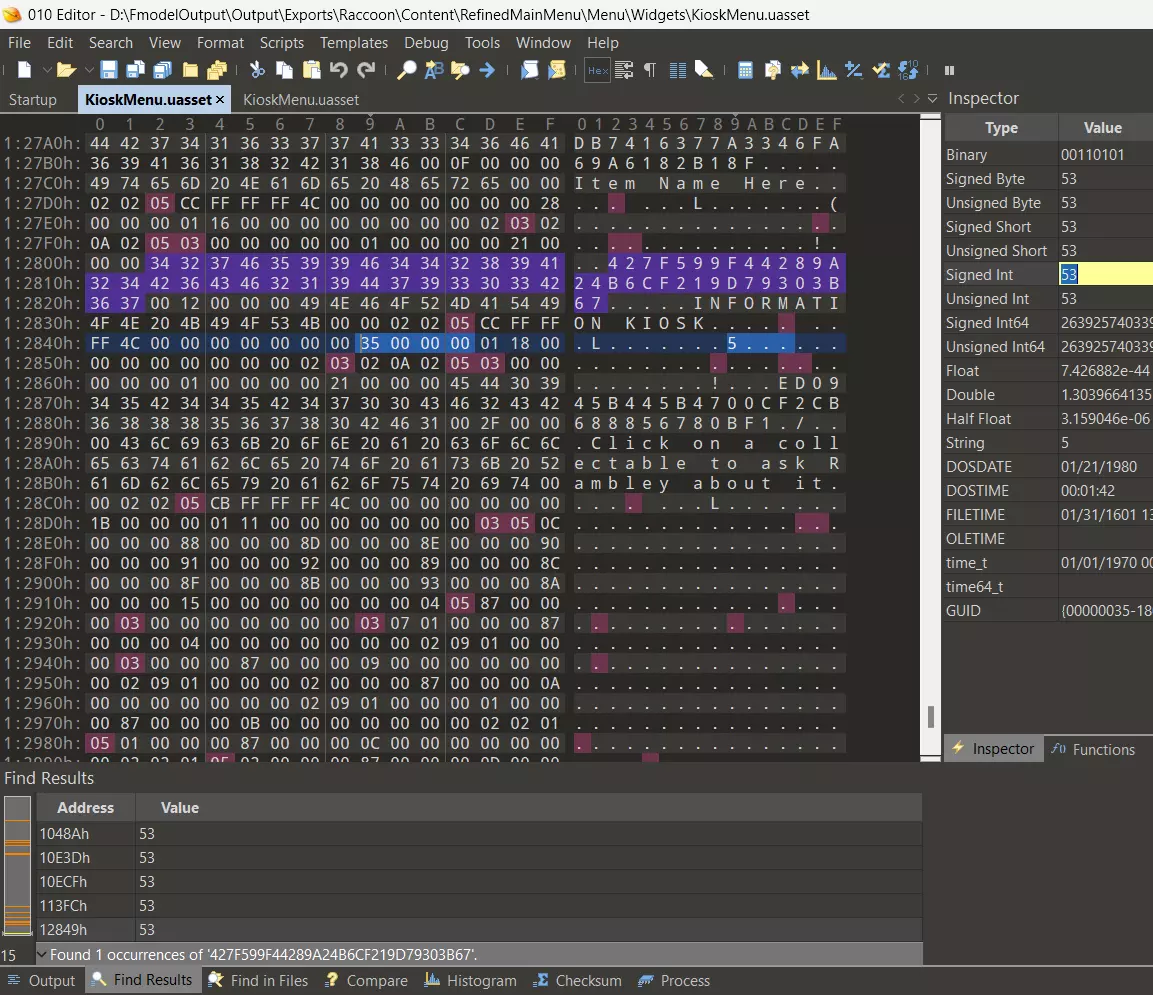Click the Goto arrow icon
This screenshot has width=1153, height=995.
tap(487, 70)
